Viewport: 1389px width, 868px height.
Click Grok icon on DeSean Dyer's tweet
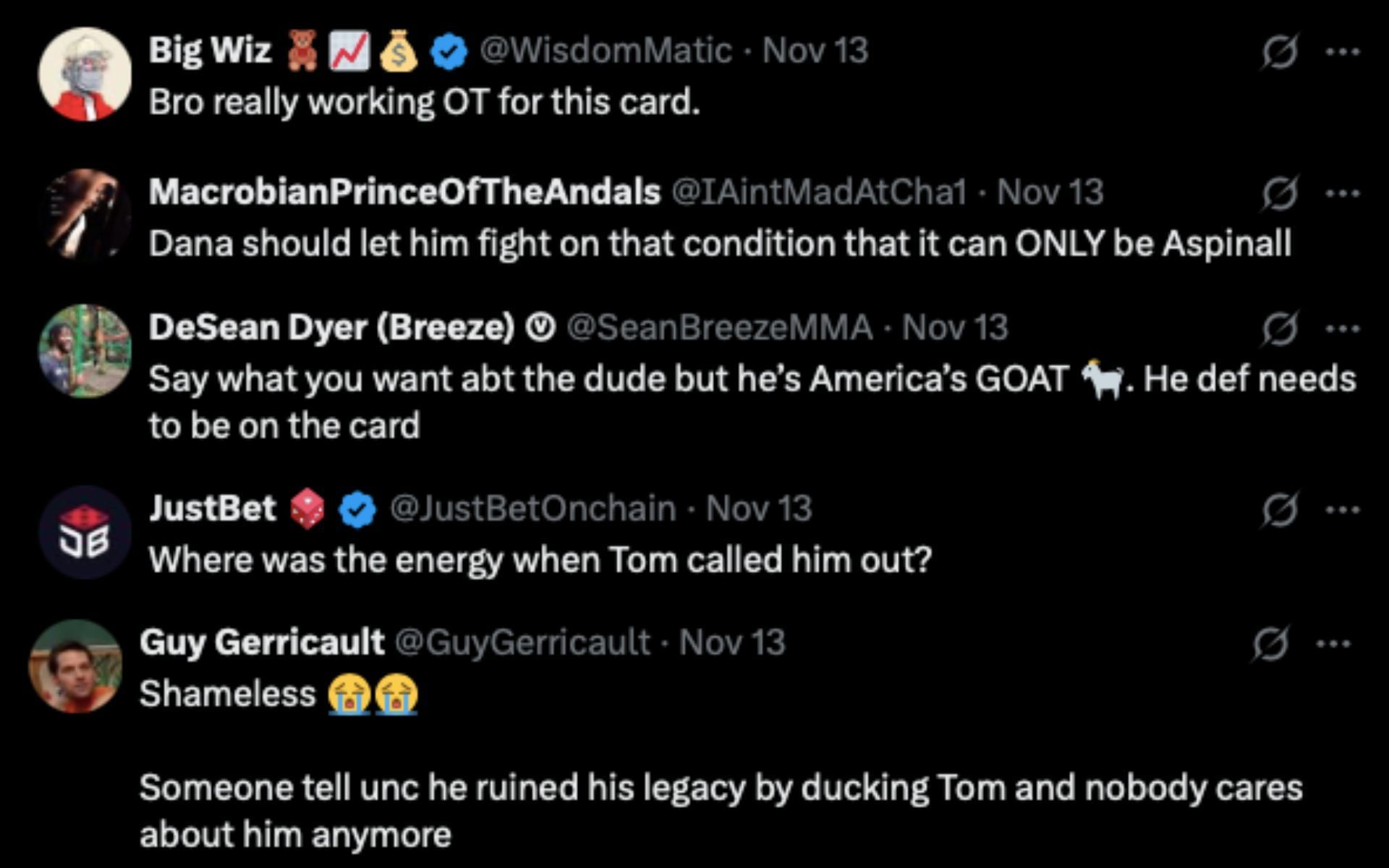click(x=1279, y=329)
